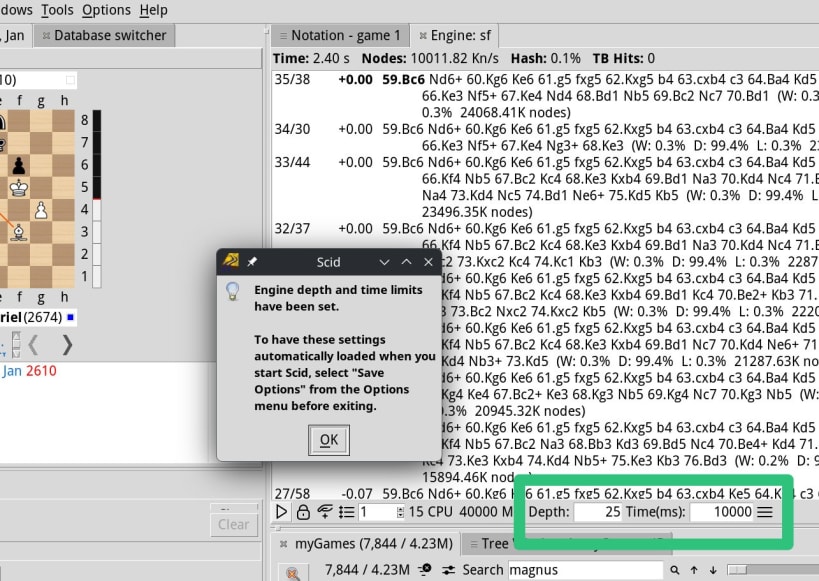The image size is (819, 581).
Task: Click the 7,844 / 4.23M filter count
Action: (x=367, y=570)
